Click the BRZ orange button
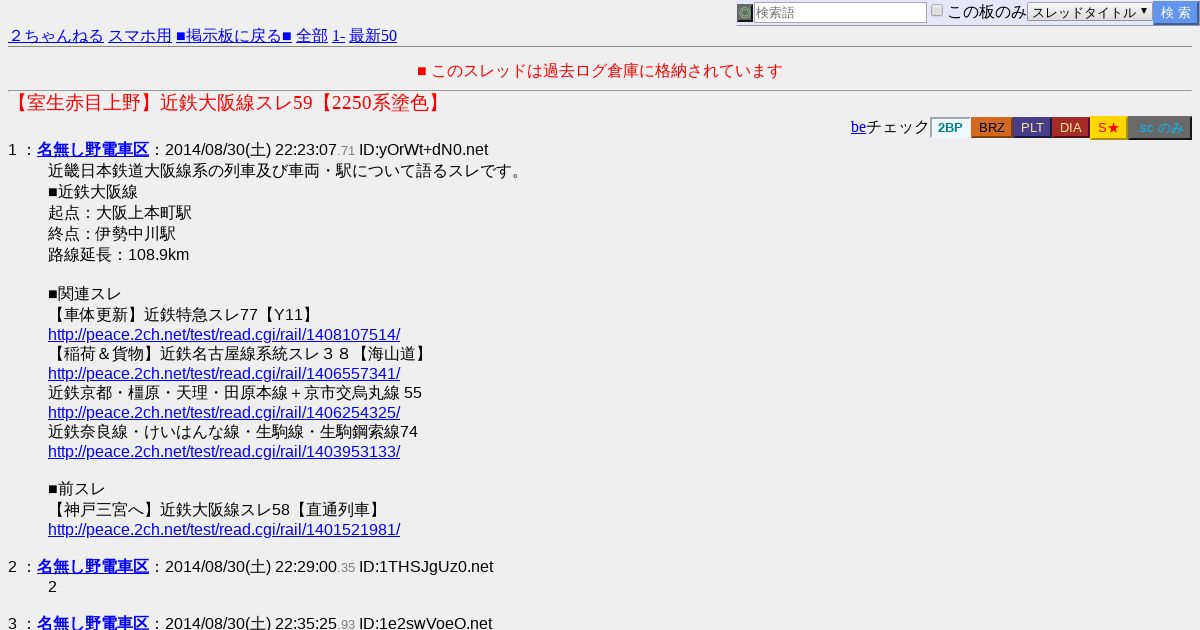The image size is (1200, 630). click(x=992, y=127)
